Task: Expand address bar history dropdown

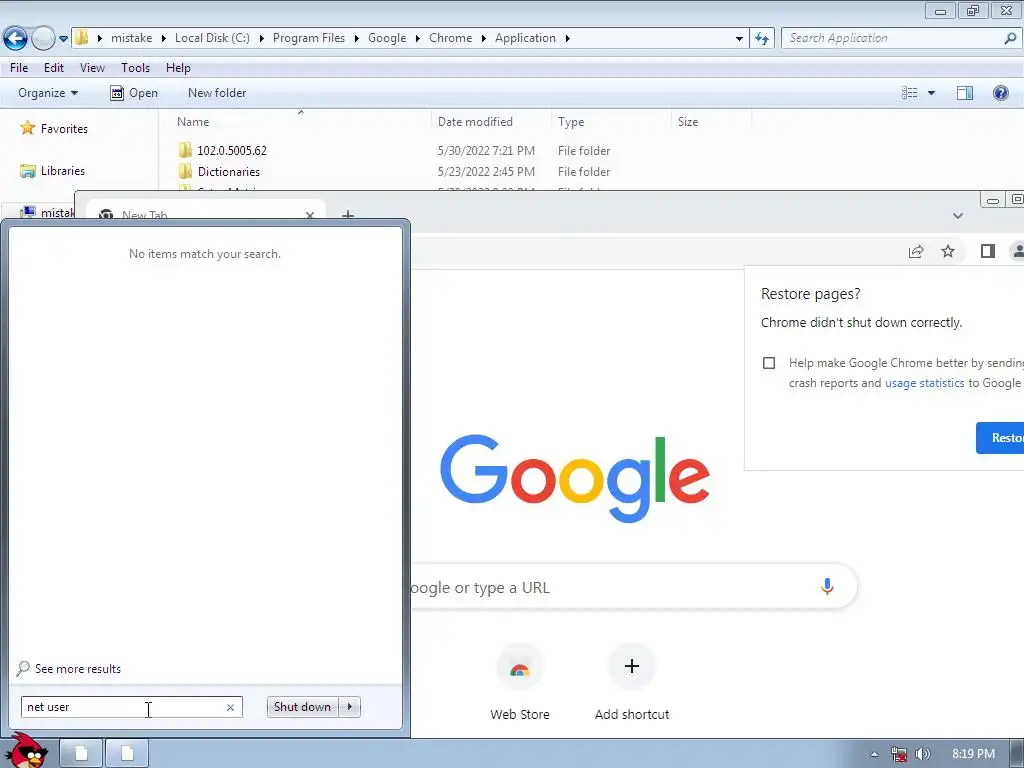Action: click(739, 39)
